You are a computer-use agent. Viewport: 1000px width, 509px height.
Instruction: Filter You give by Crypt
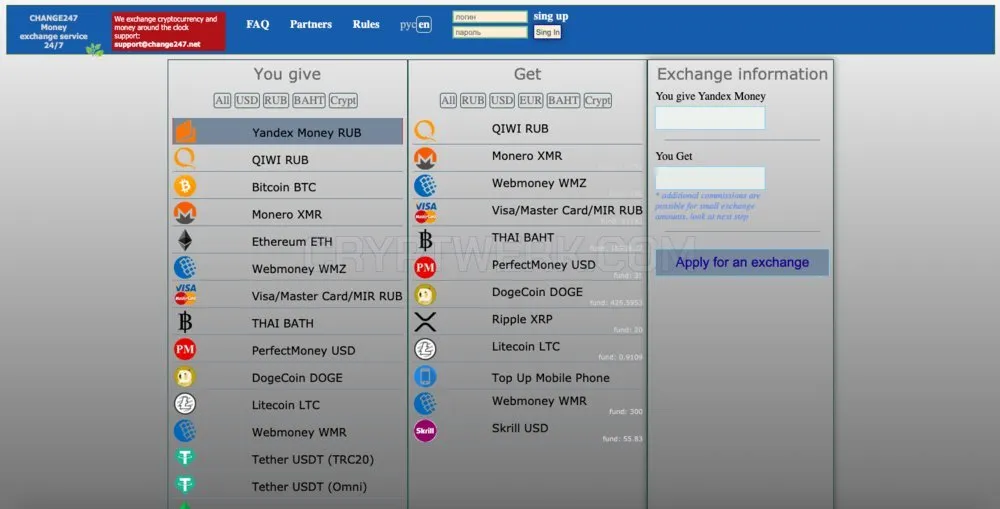[x=343, y=100]
